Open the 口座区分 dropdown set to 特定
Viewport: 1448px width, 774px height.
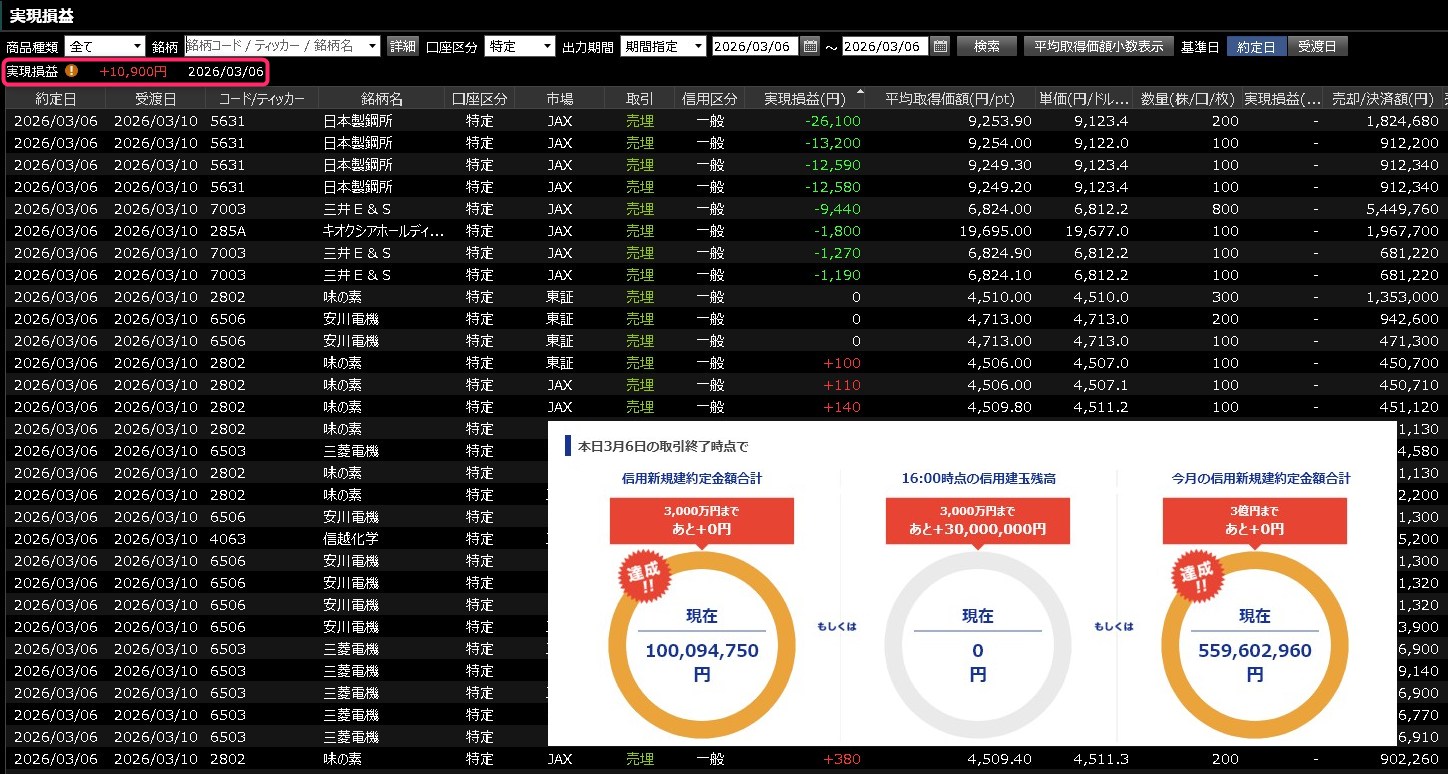547,46
